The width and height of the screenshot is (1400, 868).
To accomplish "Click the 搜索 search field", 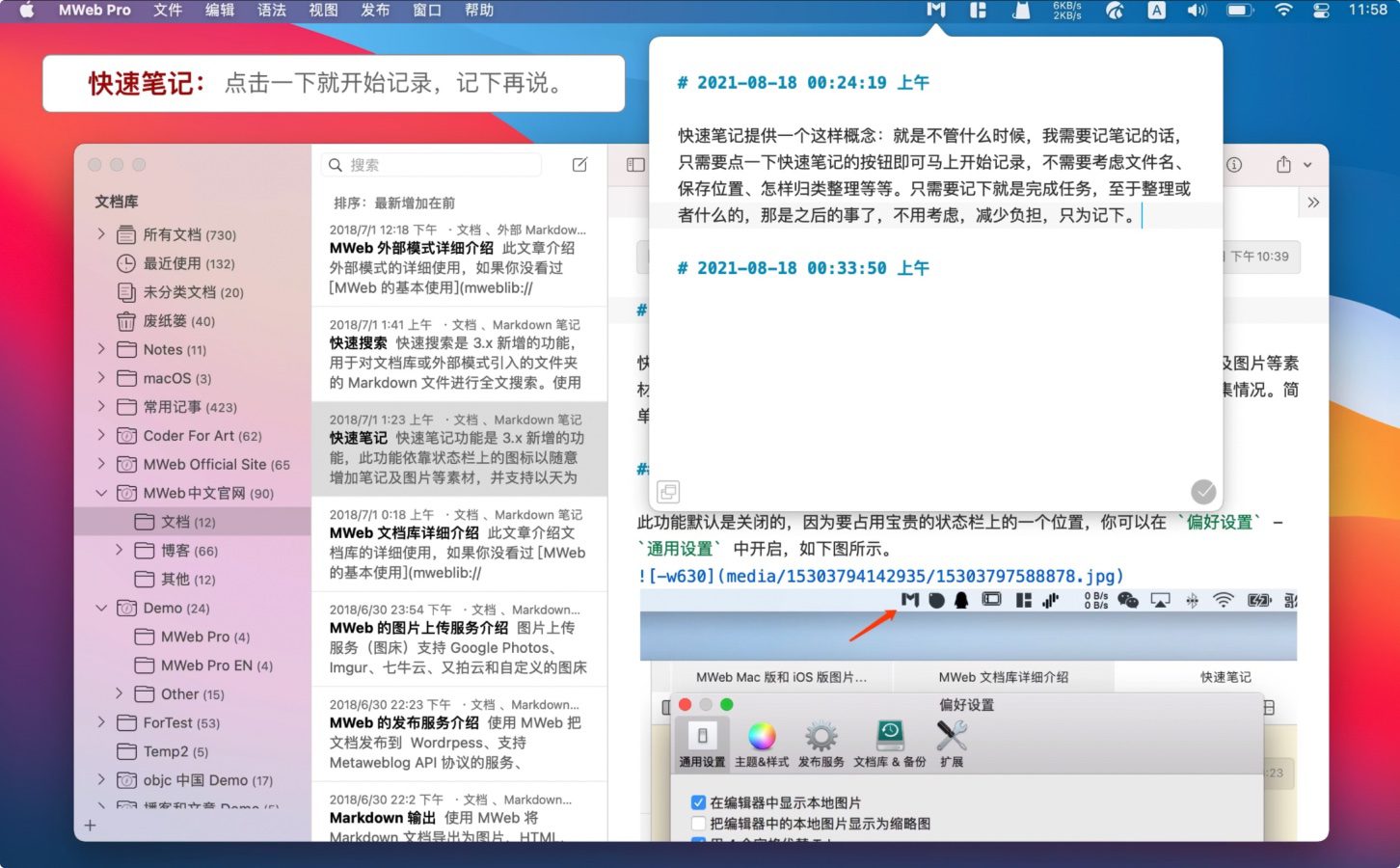I will click(x=434, y=165).
